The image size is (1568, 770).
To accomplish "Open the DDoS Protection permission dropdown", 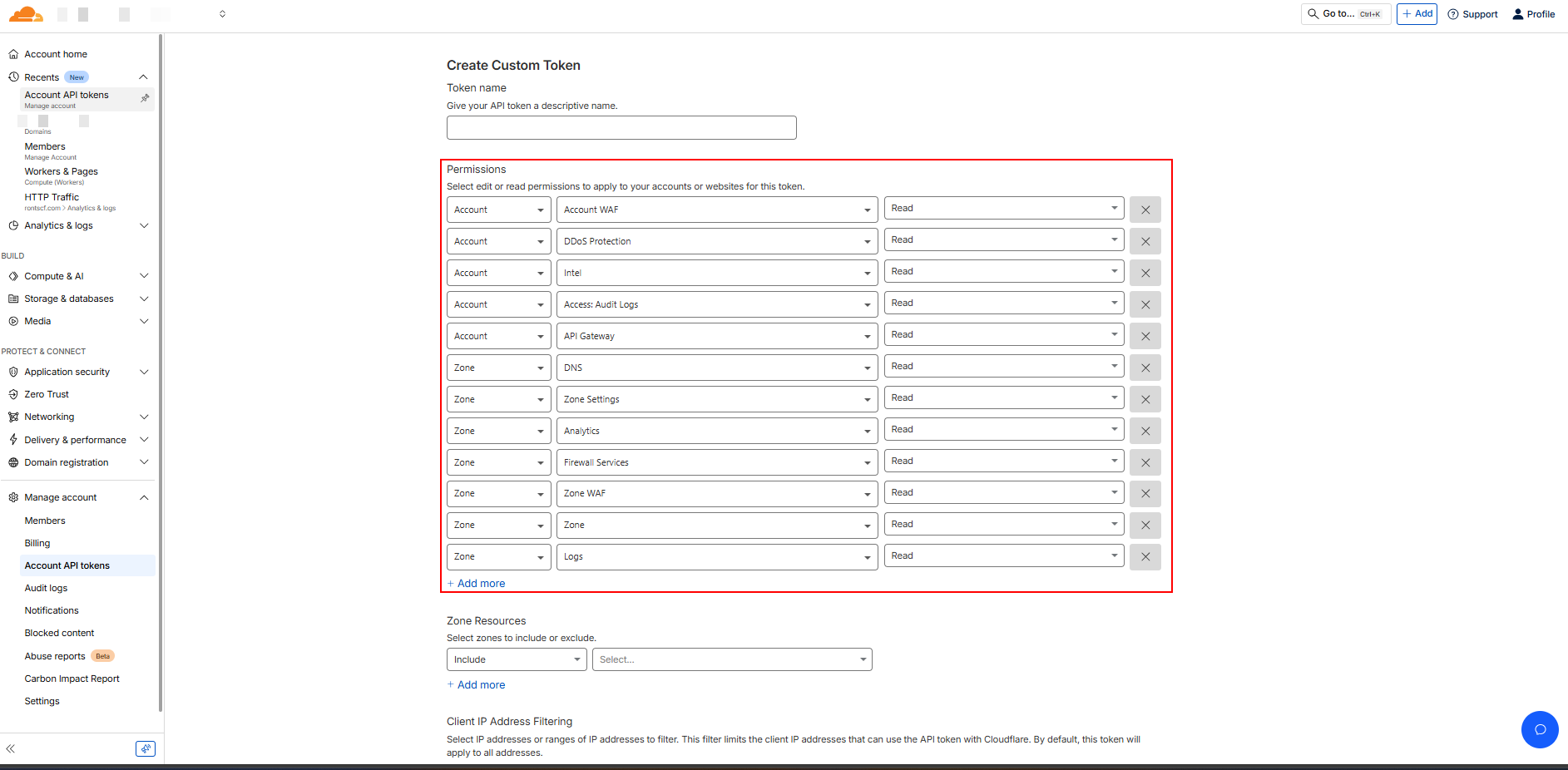I will [x=716, y=241].
